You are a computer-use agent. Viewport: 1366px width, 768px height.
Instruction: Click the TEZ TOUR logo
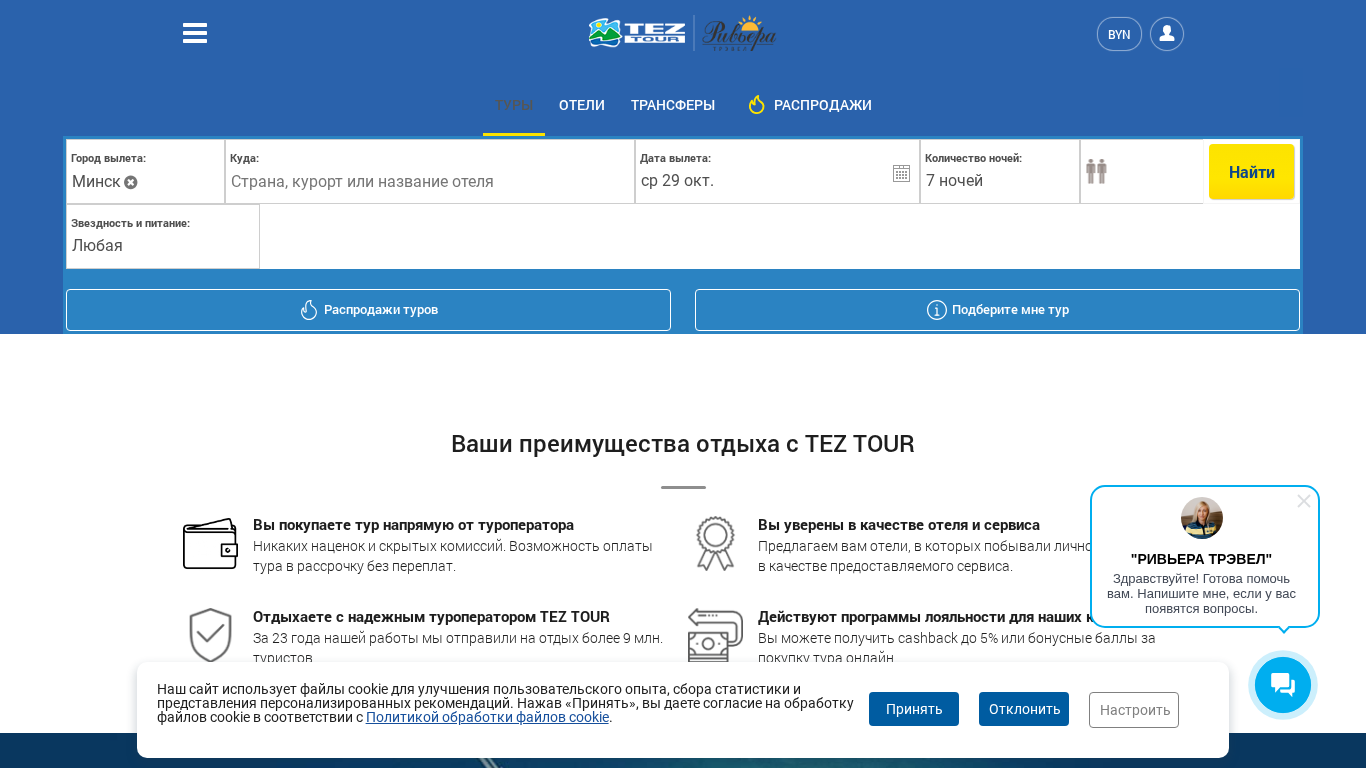(x=637, y=33)
